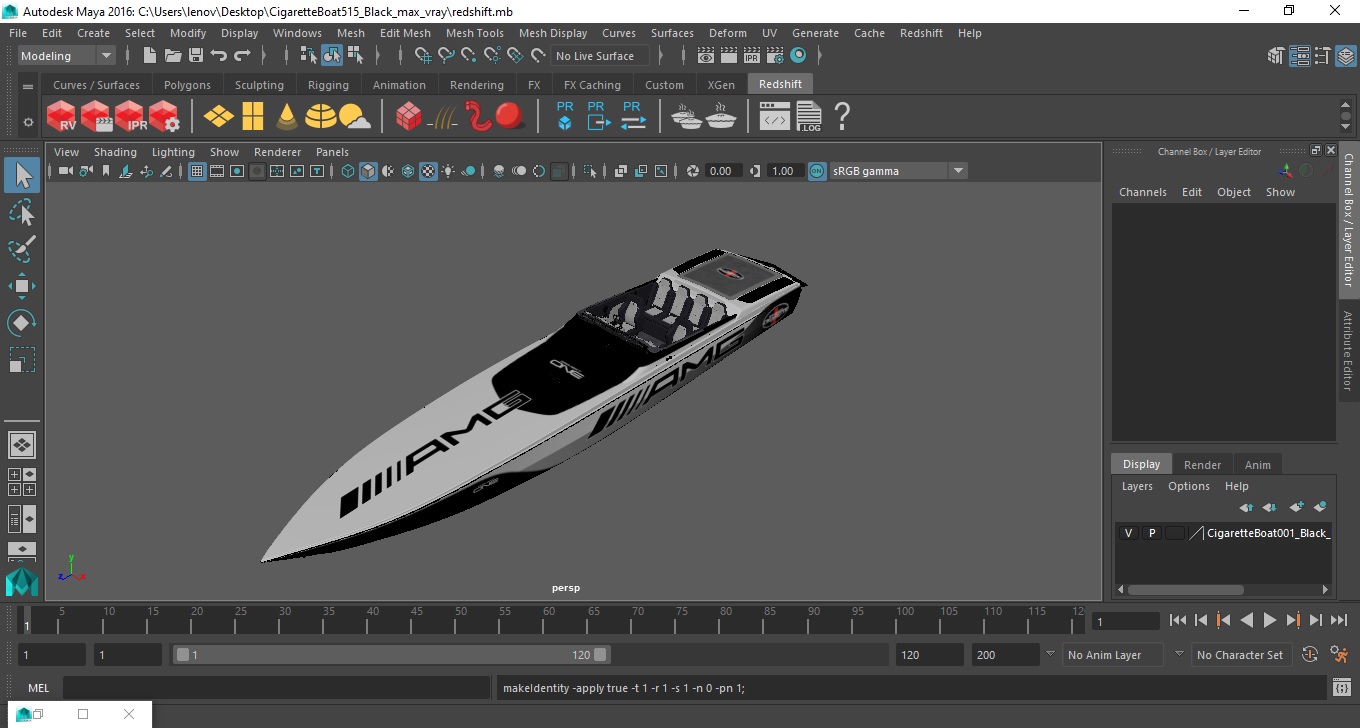1360x728 pixels.
Task: Open the Modeling menu set dropdown
Action: (66, 56)
